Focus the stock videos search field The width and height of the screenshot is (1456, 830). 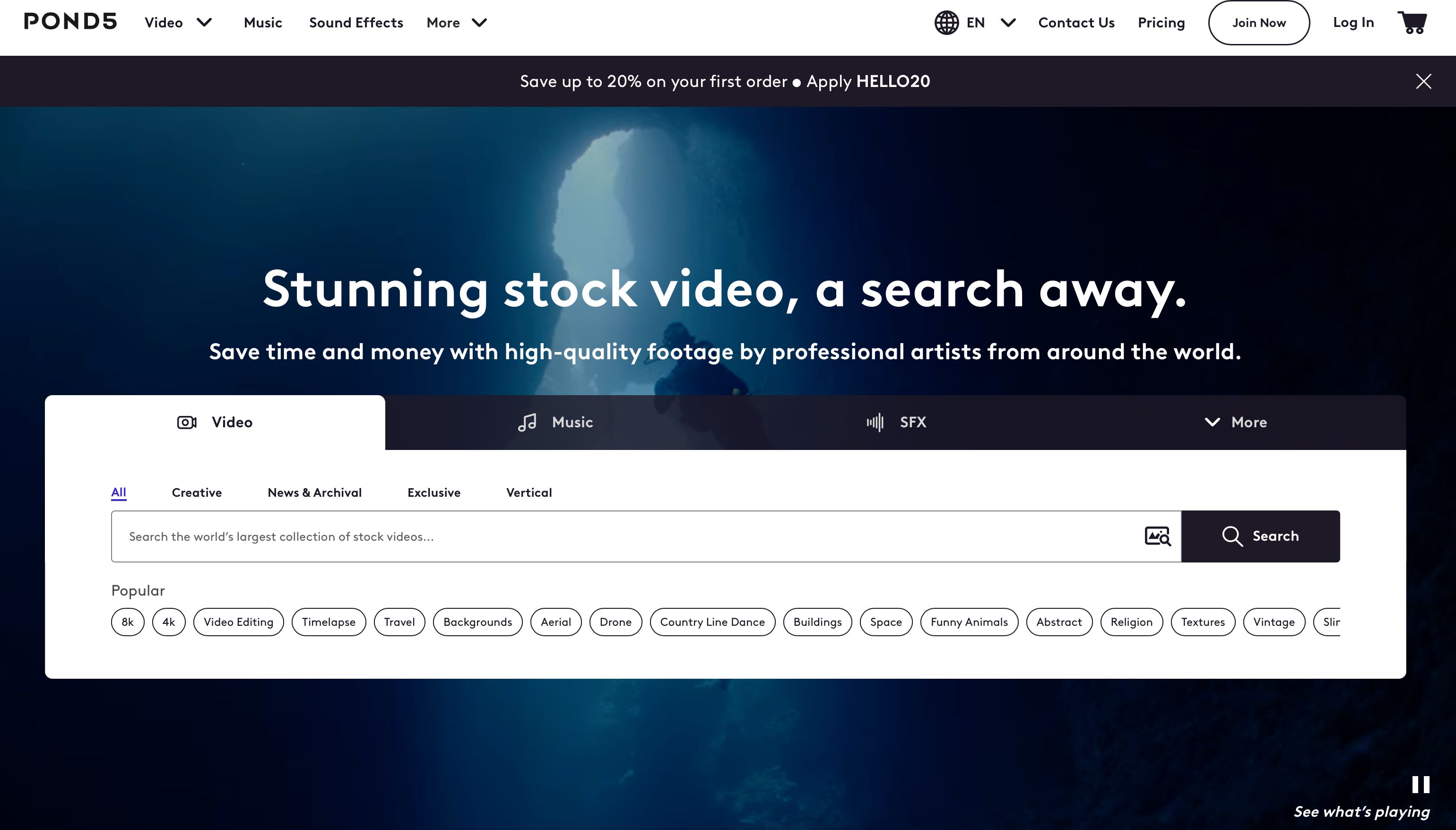[627, 536]
